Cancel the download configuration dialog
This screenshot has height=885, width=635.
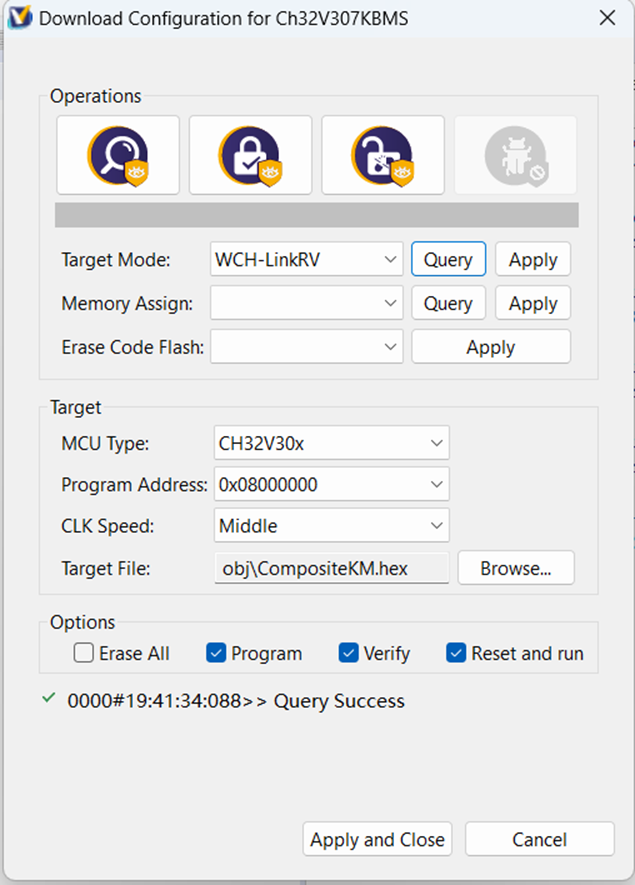(540, 839)
